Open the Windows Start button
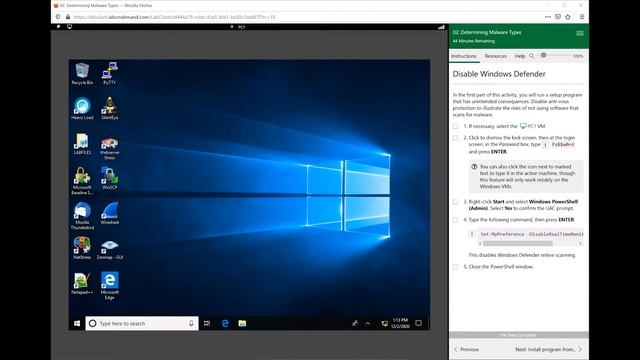The image size is (640, 360). coord(77,323)
